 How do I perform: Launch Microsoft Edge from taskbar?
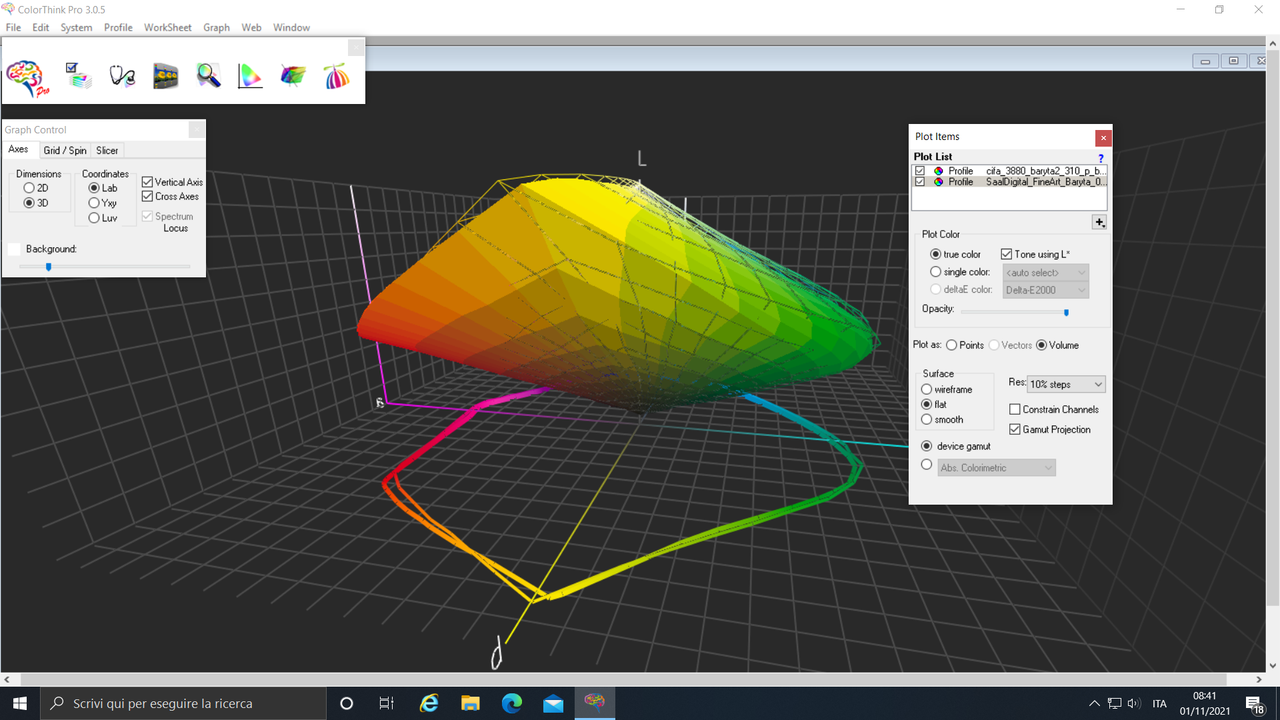pyautogui.click(x=512, y=703)
